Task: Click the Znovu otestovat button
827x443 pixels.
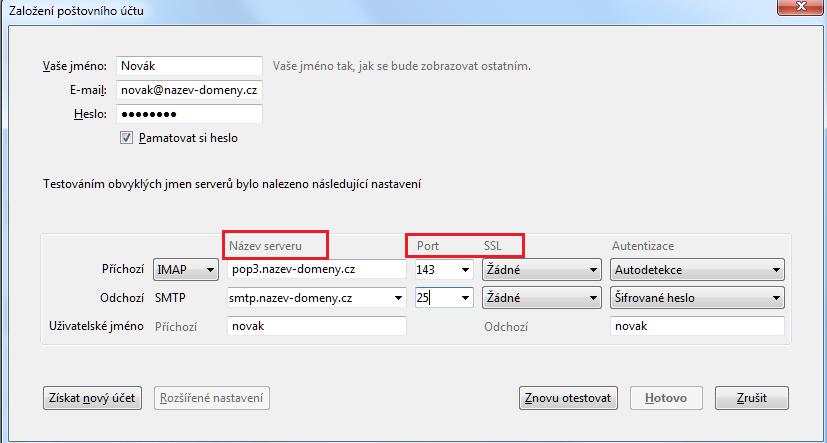Action: click(568, 398)
